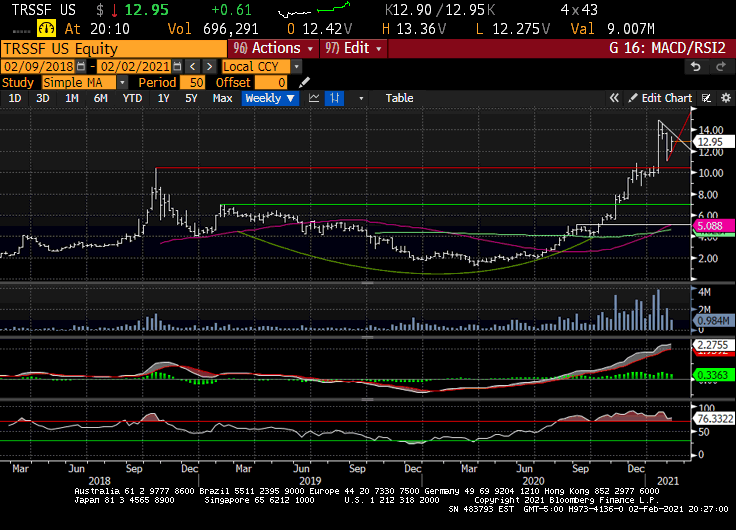This screenshot has height=530, width=736.
Task: Open the Table view
Action: click(x=399, y=98)
